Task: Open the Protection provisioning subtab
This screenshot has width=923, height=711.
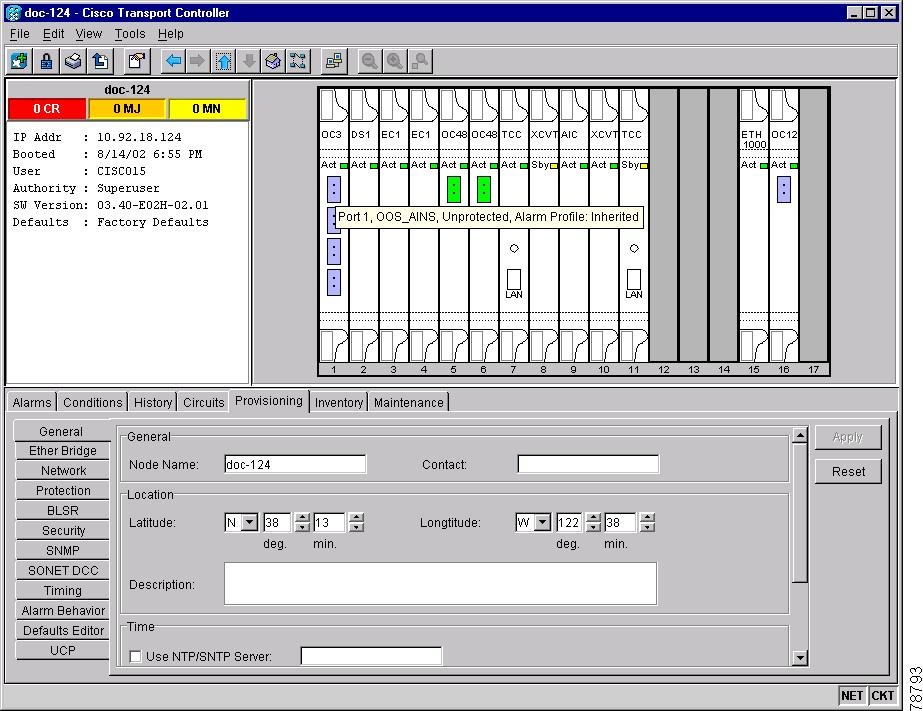Action: [62, 491]
